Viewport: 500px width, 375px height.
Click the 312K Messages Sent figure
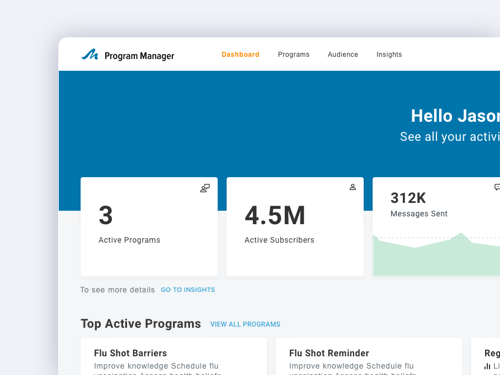(x=408, y=198)
